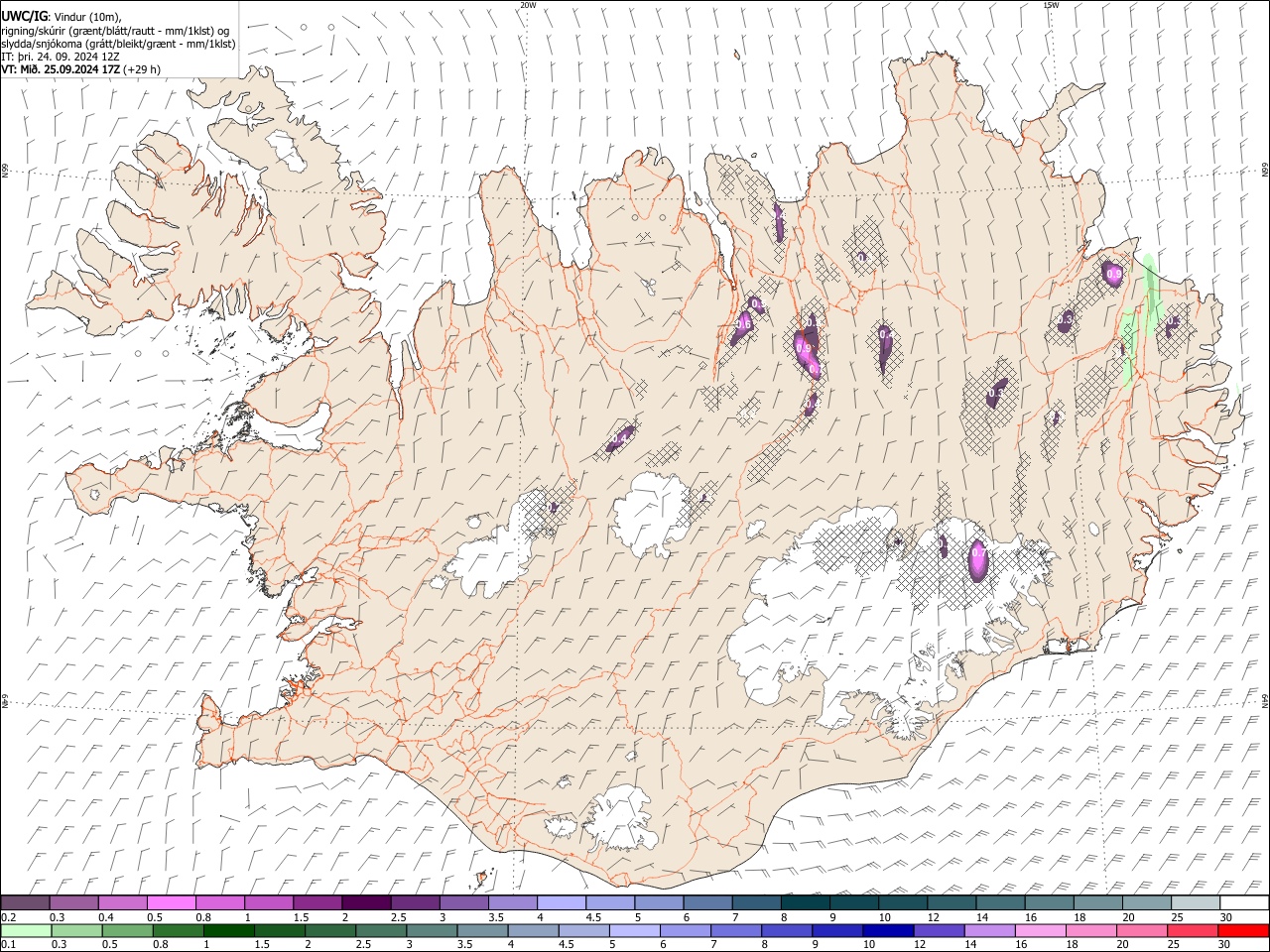The image size is (1270, 952).
Task: Click the 64N latitude label on the right edge
Action: (1265, 700)
